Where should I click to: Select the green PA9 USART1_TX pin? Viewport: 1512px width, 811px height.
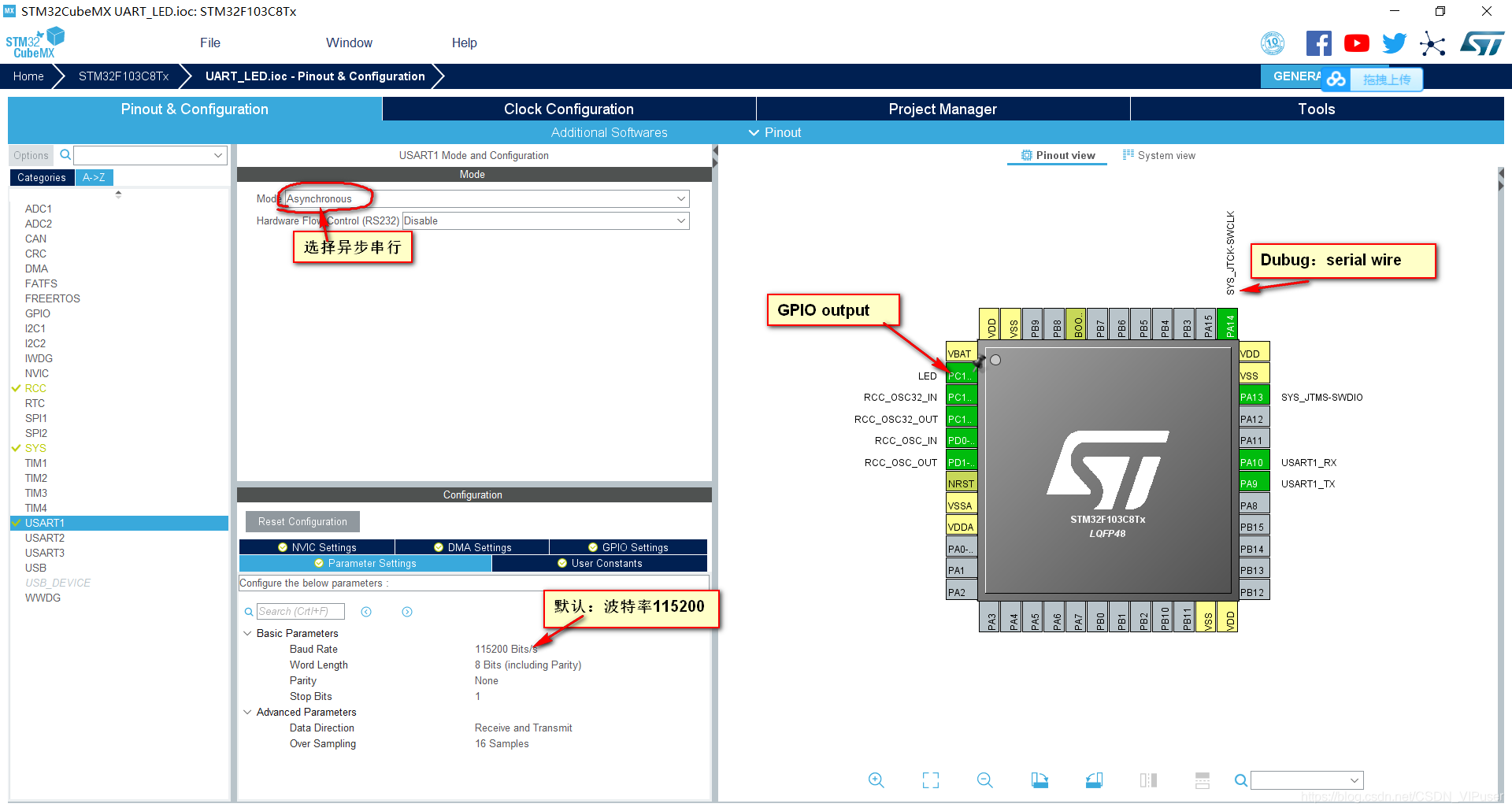(1254, 483)
